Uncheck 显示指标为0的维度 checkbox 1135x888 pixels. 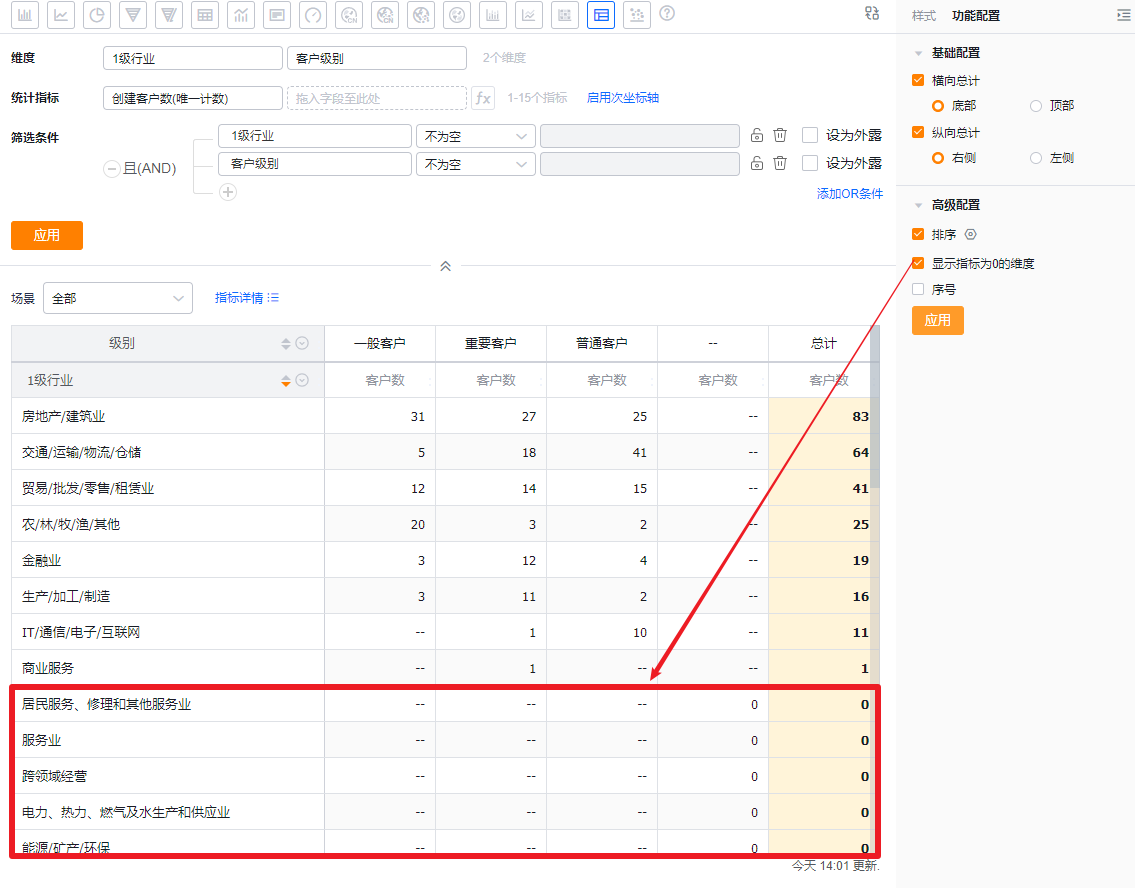pos(918,263)
